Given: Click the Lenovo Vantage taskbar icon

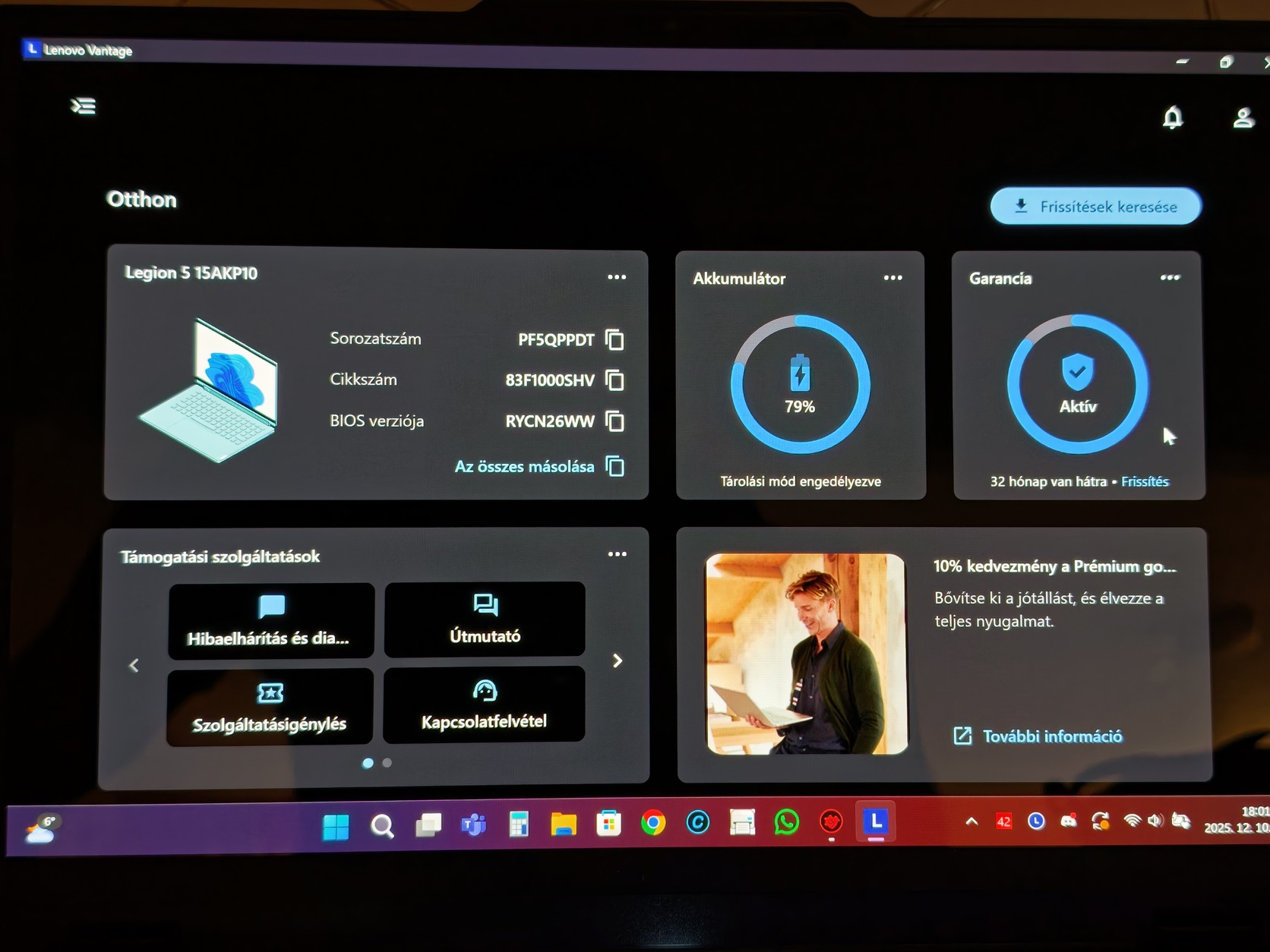Looking at the screenshot, I should click(876, 821).
